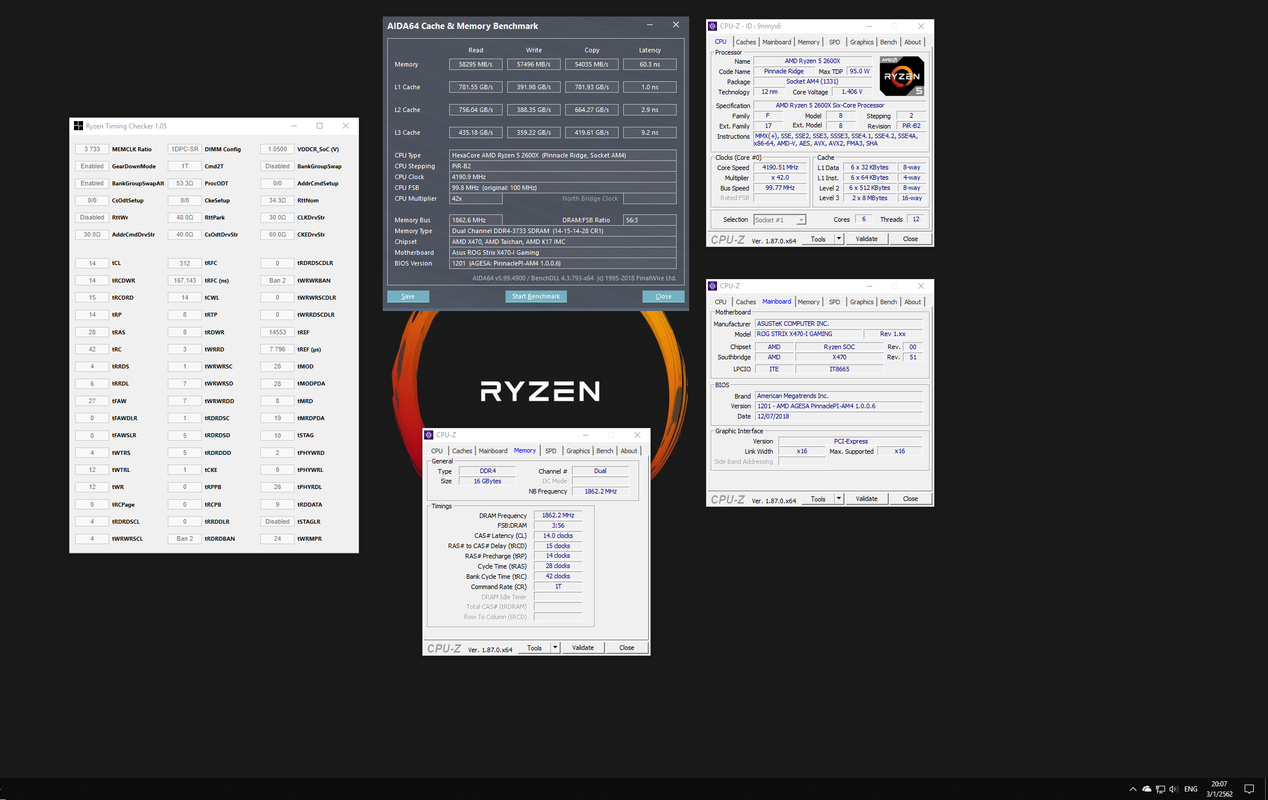Open About tab in CPU-Z Mainboard window
The height and width of the screenshot is (800, 1268).
913,301
